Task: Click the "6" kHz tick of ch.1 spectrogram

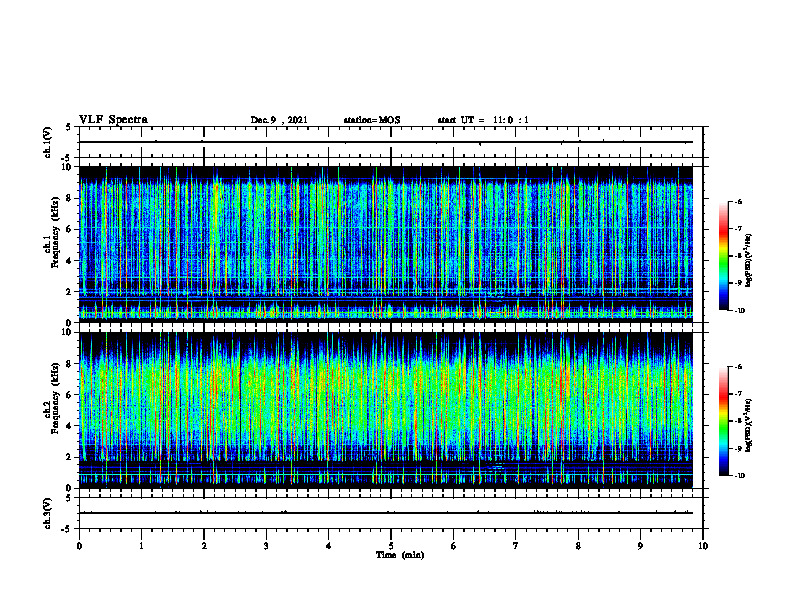Action: click(69, 229)
